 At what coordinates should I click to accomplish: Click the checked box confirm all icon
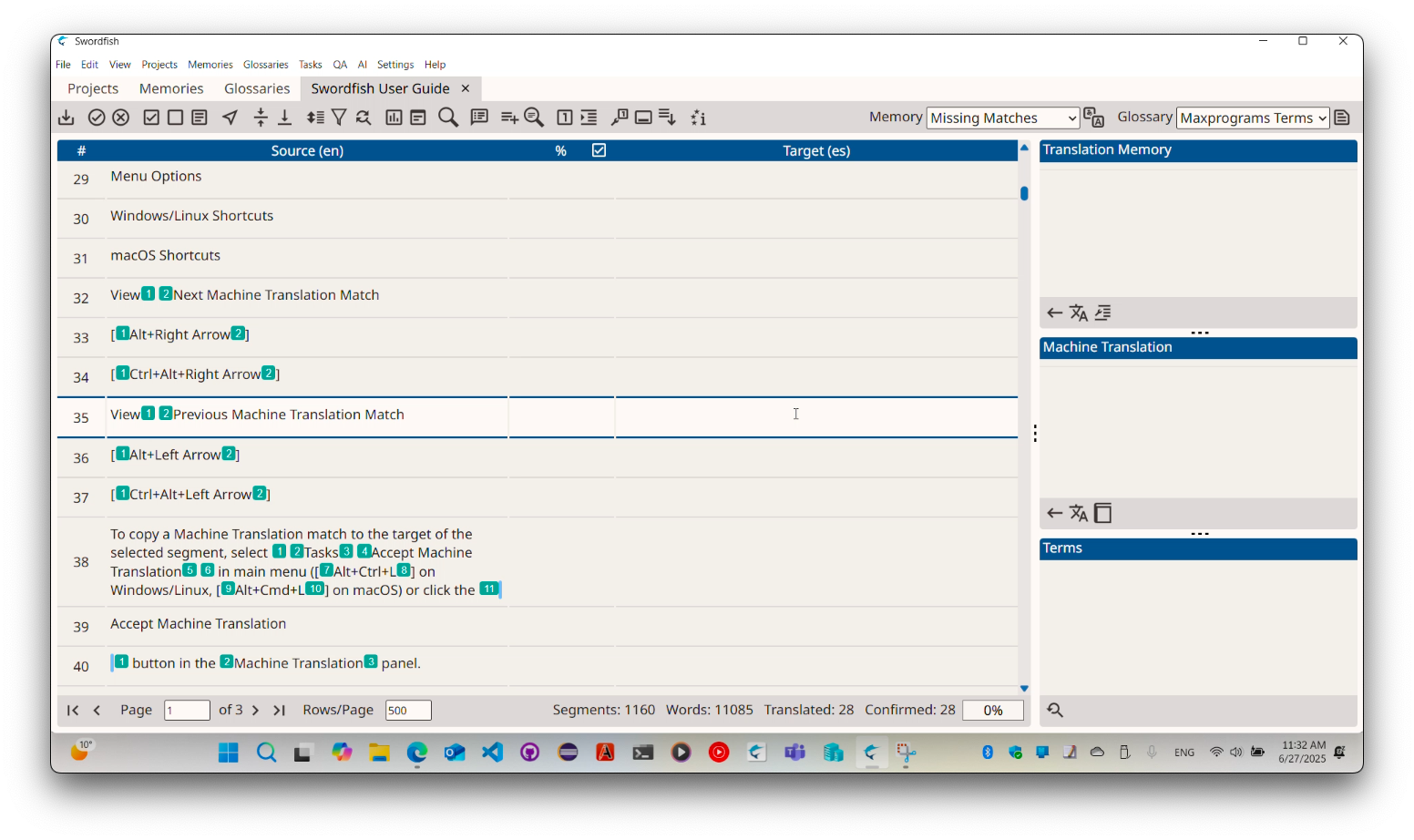click(151, 118)
